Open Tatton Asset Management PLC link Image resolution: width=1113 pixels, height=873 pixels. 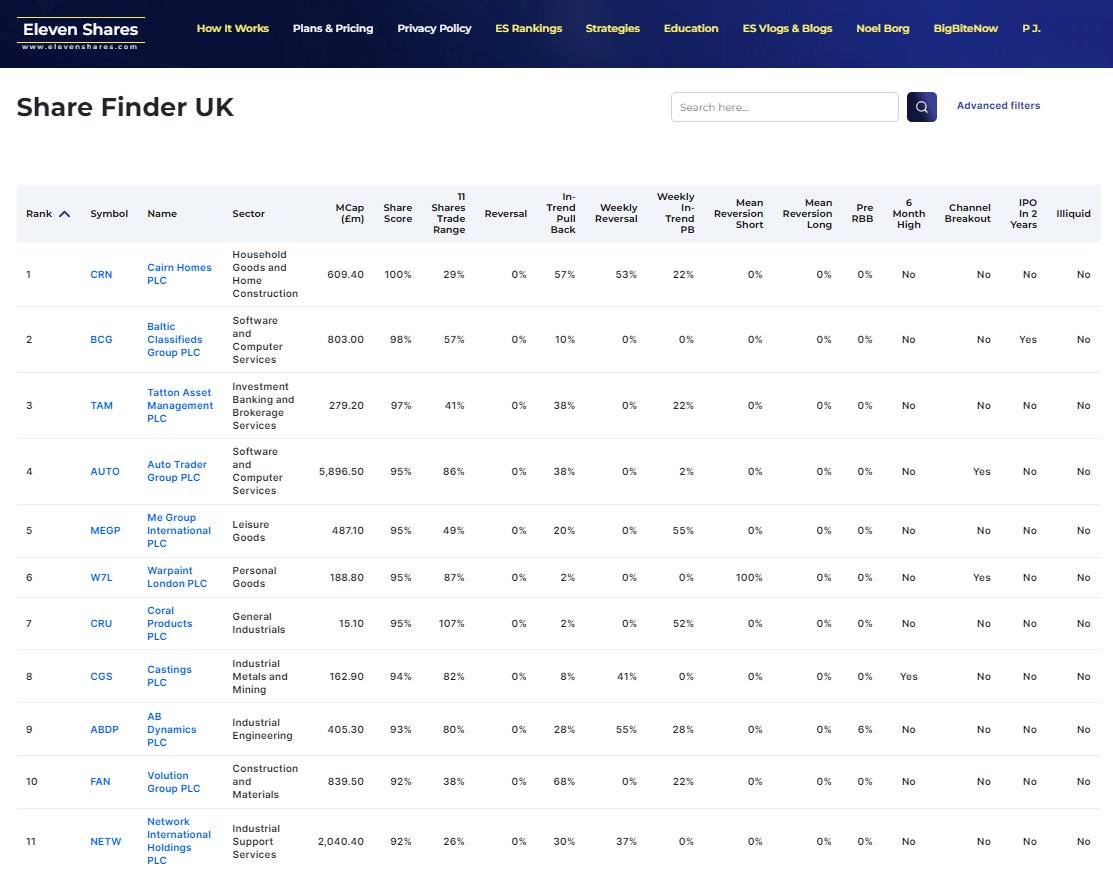(180, 405)
